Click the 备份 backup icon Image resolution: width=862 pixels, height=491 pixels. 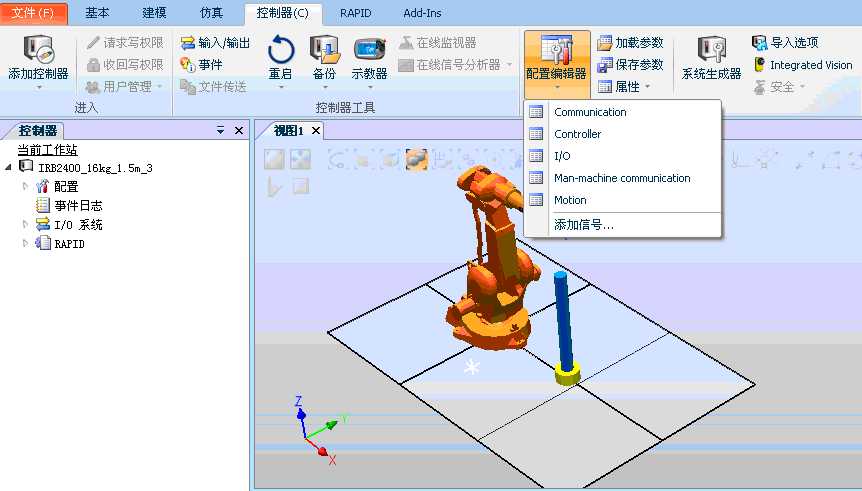(324, 49)
